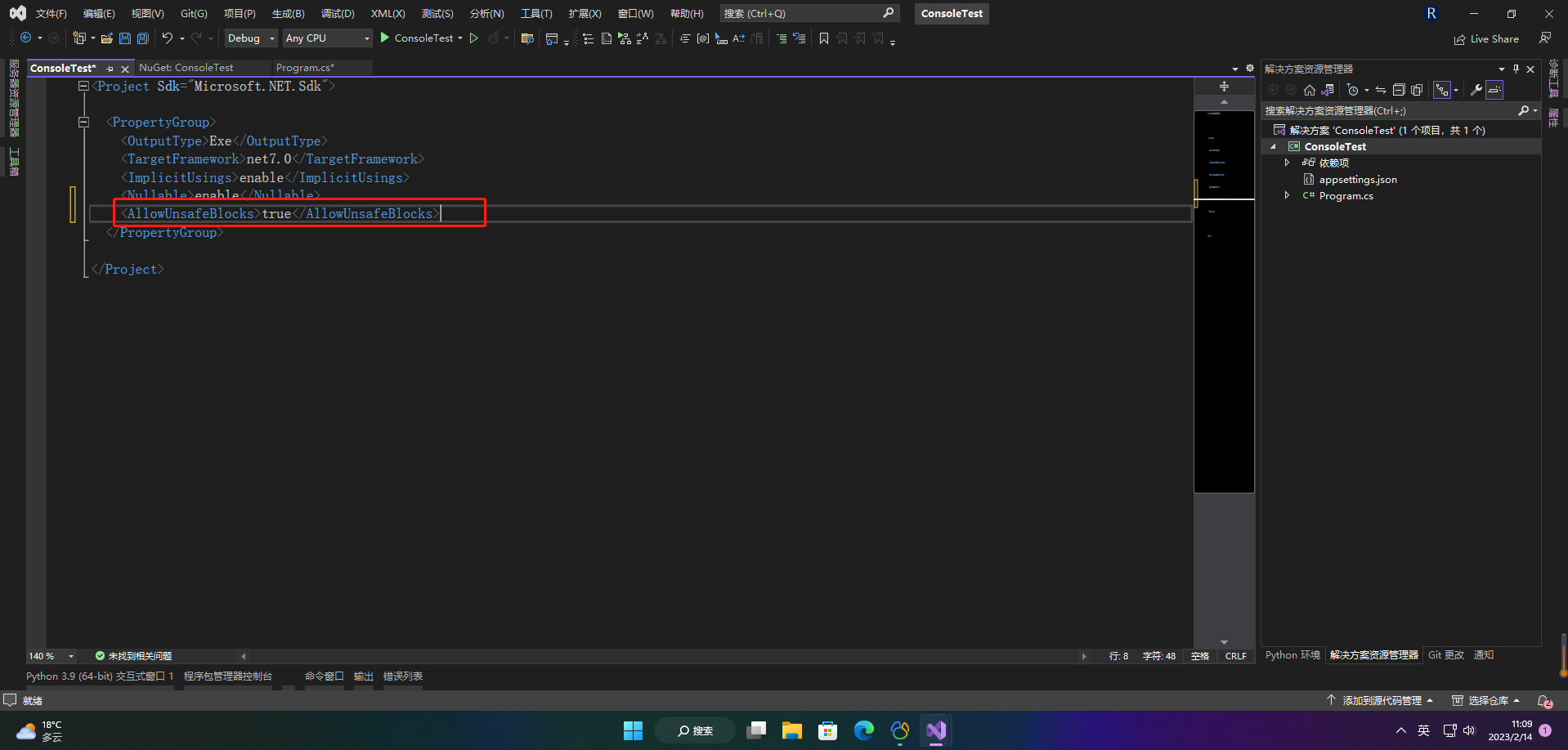Image resolution: width=1568 pixels, height=750 pixels.
Task: Click the Save icon in the toolbar
Action: tap(125, 38)
